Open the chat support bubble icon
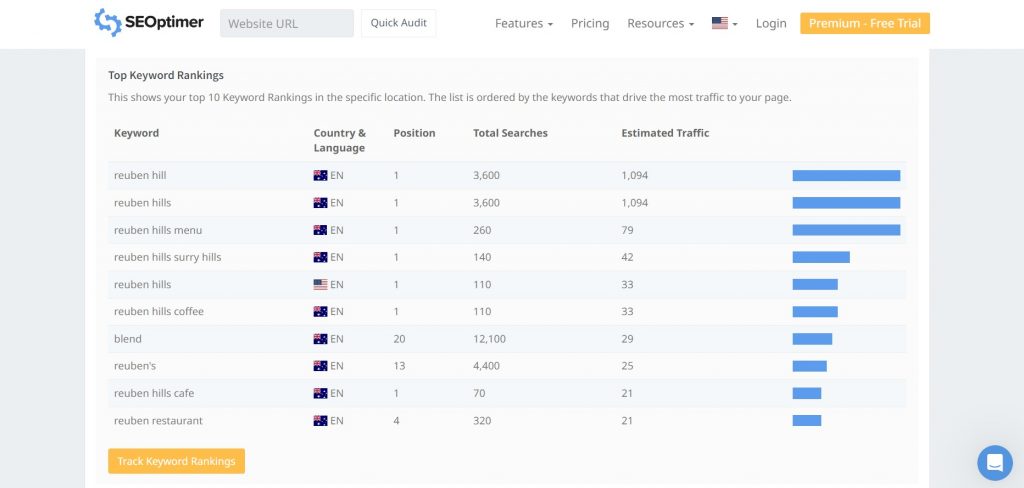 point(994,463)
